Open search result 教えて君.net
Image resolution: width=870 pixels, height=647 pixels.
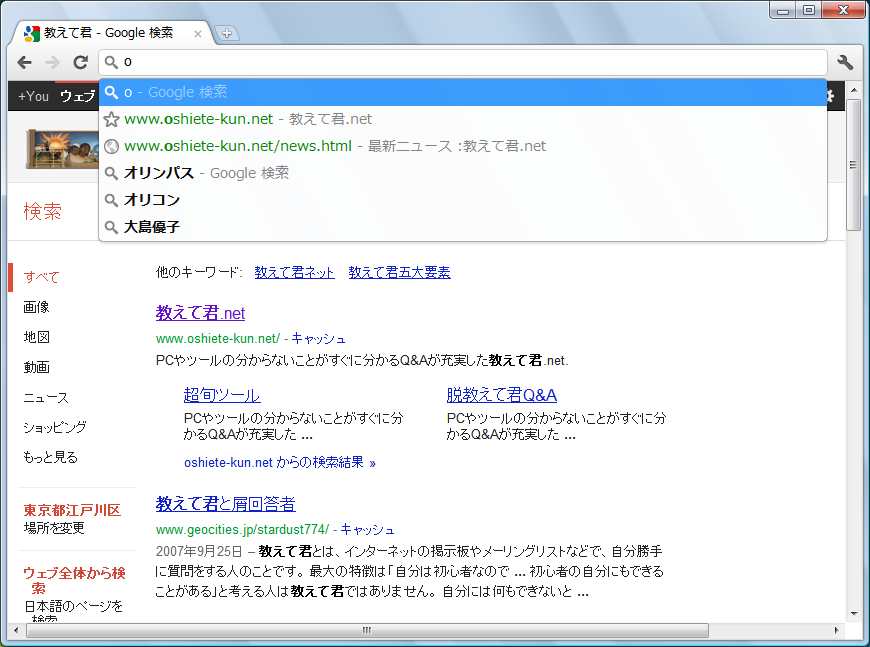(200, 313)
